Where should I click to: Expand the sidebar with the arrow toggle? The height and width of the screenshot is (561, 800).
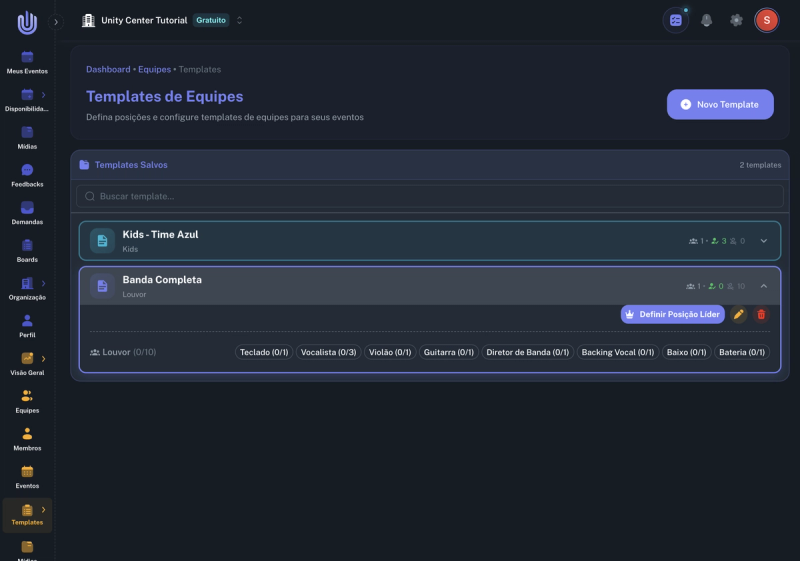click(56, 22)
